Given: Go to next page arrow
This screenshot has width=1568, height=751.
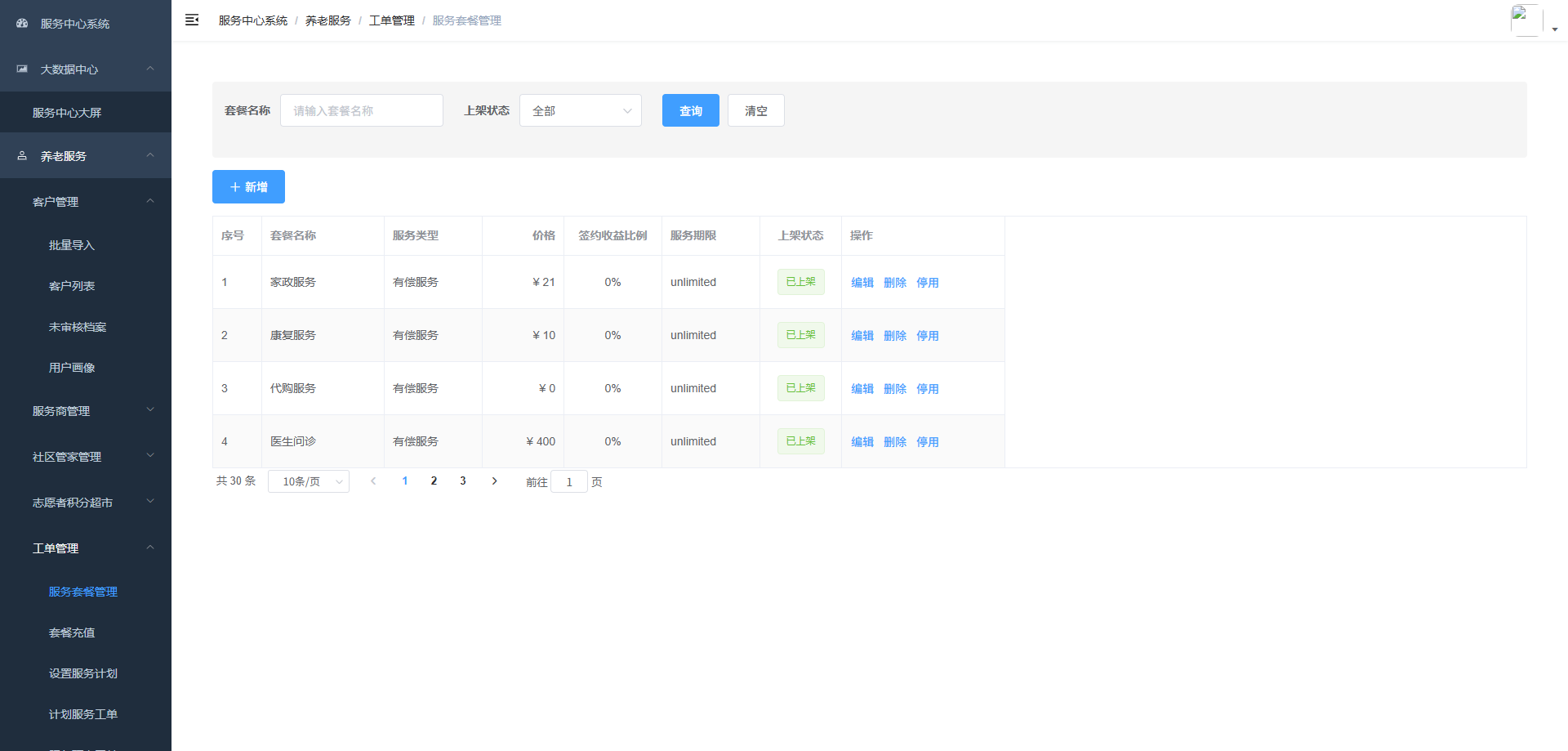Looking at the screenshot, I should pyautogui.click(x=494, y=481).
